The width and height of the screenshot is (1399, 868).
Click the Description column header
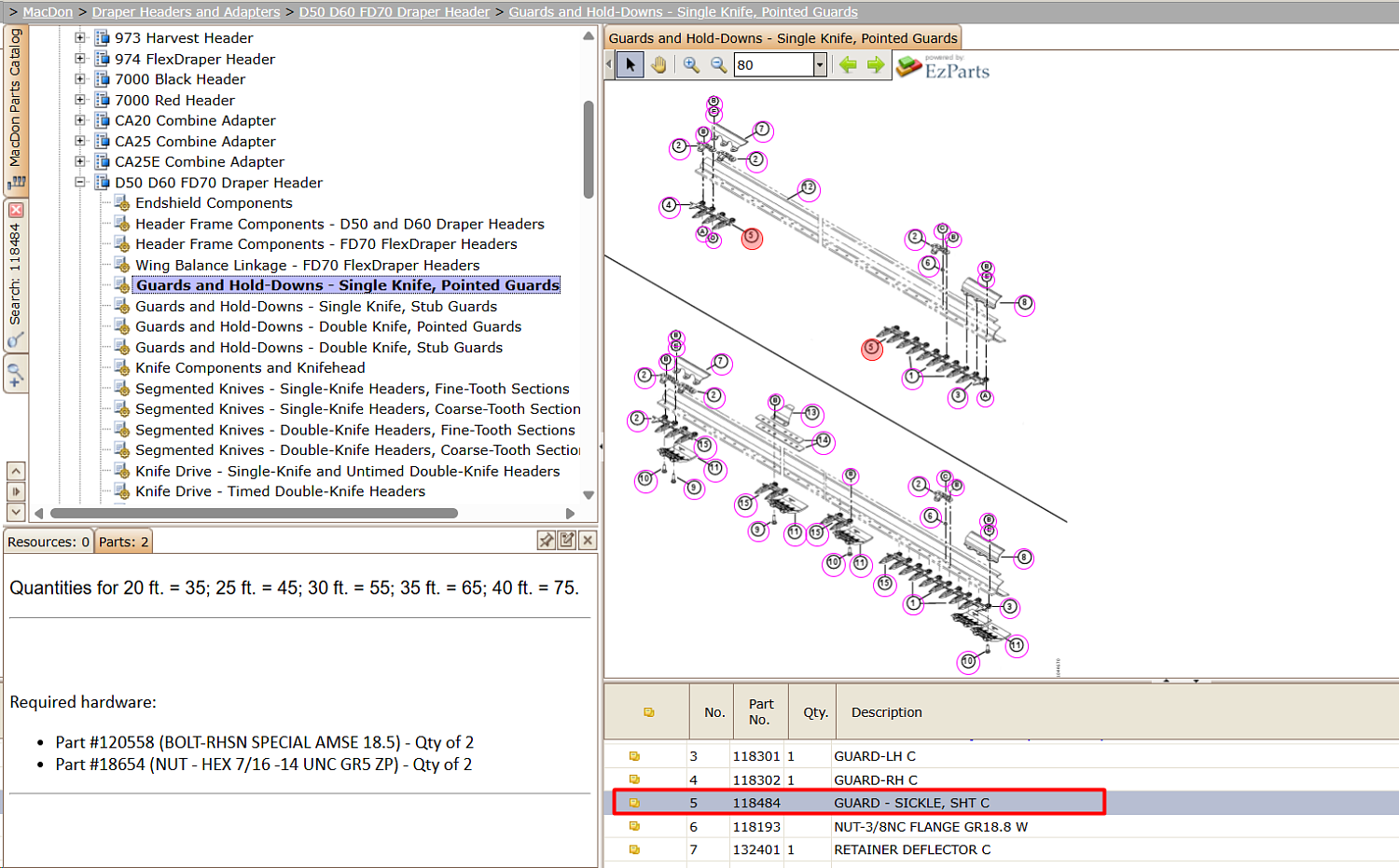pos(886,712)
